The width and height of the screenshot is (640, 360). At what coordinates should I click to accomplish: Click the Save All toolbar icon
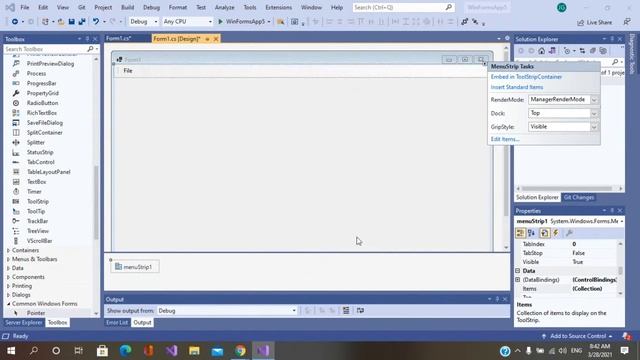pyautogui.click(x=82, y=22)
